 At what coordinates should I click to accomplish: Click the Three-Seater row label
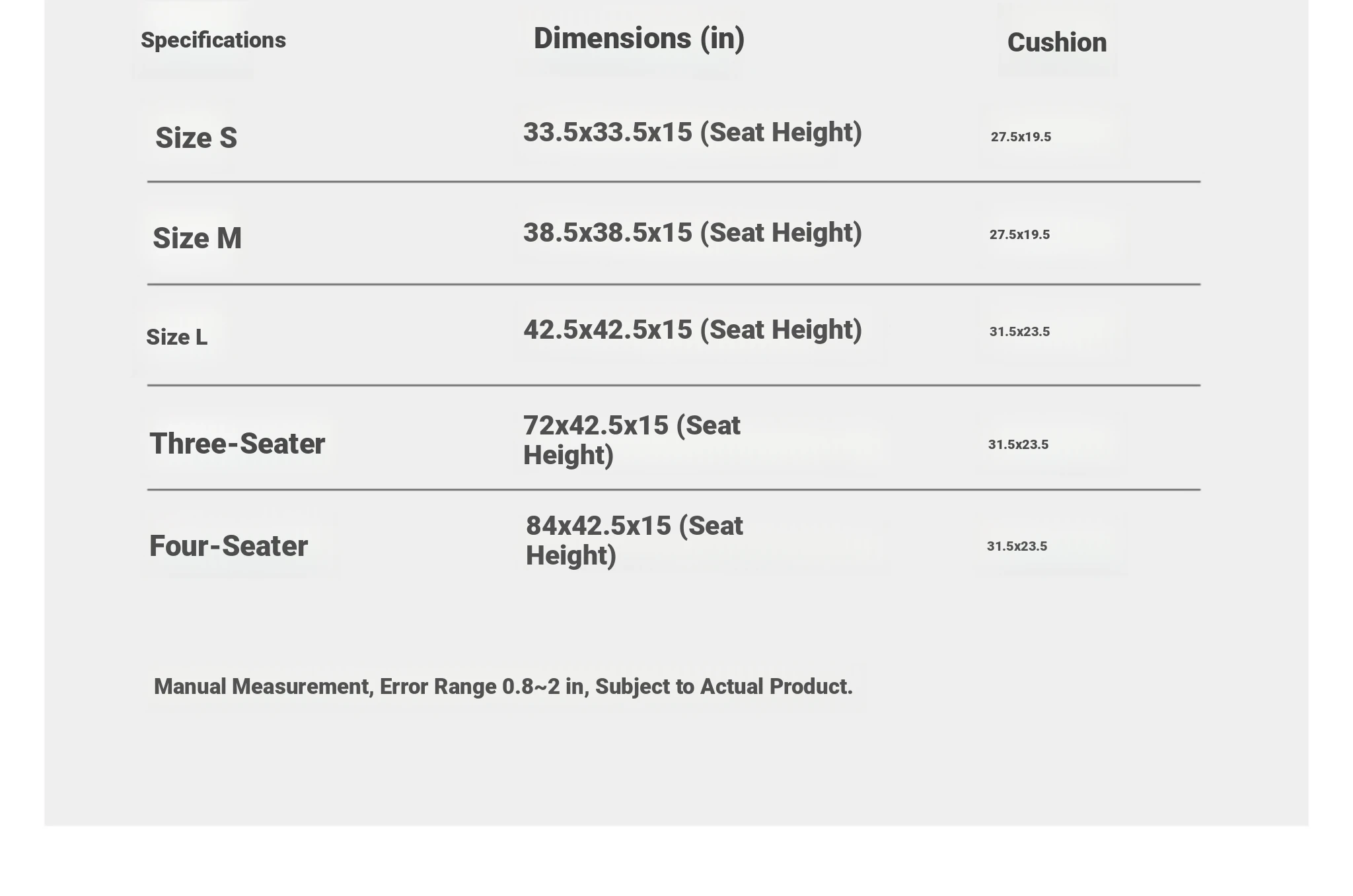[237, 444]
